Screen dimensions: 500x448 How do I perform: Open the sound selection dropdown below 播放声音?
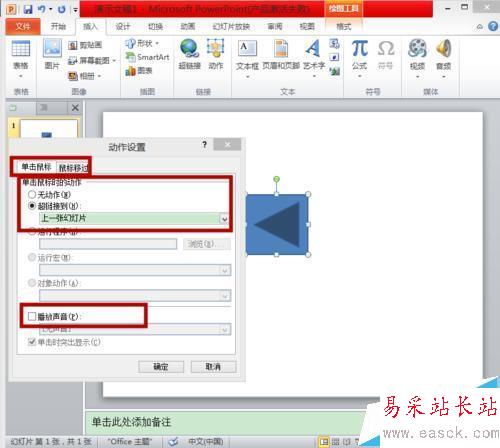click(x=225, y=329)
